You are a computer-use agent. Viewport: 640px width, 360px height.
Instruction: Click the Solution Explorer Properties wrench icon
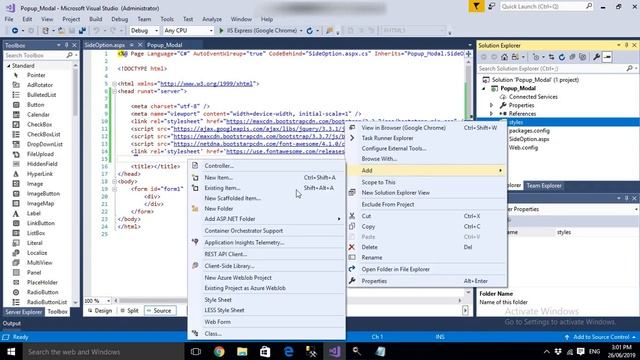point(596,57)
